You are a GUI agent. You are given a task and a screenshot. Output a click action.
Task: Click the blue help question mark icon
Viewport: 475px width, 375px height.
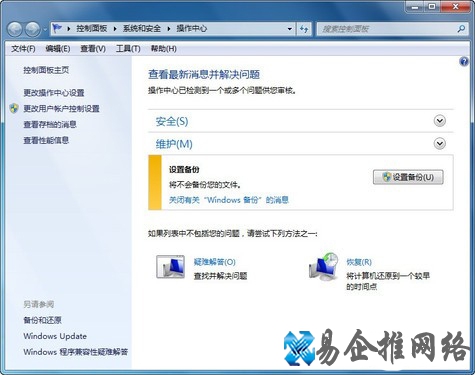point(464,62)
